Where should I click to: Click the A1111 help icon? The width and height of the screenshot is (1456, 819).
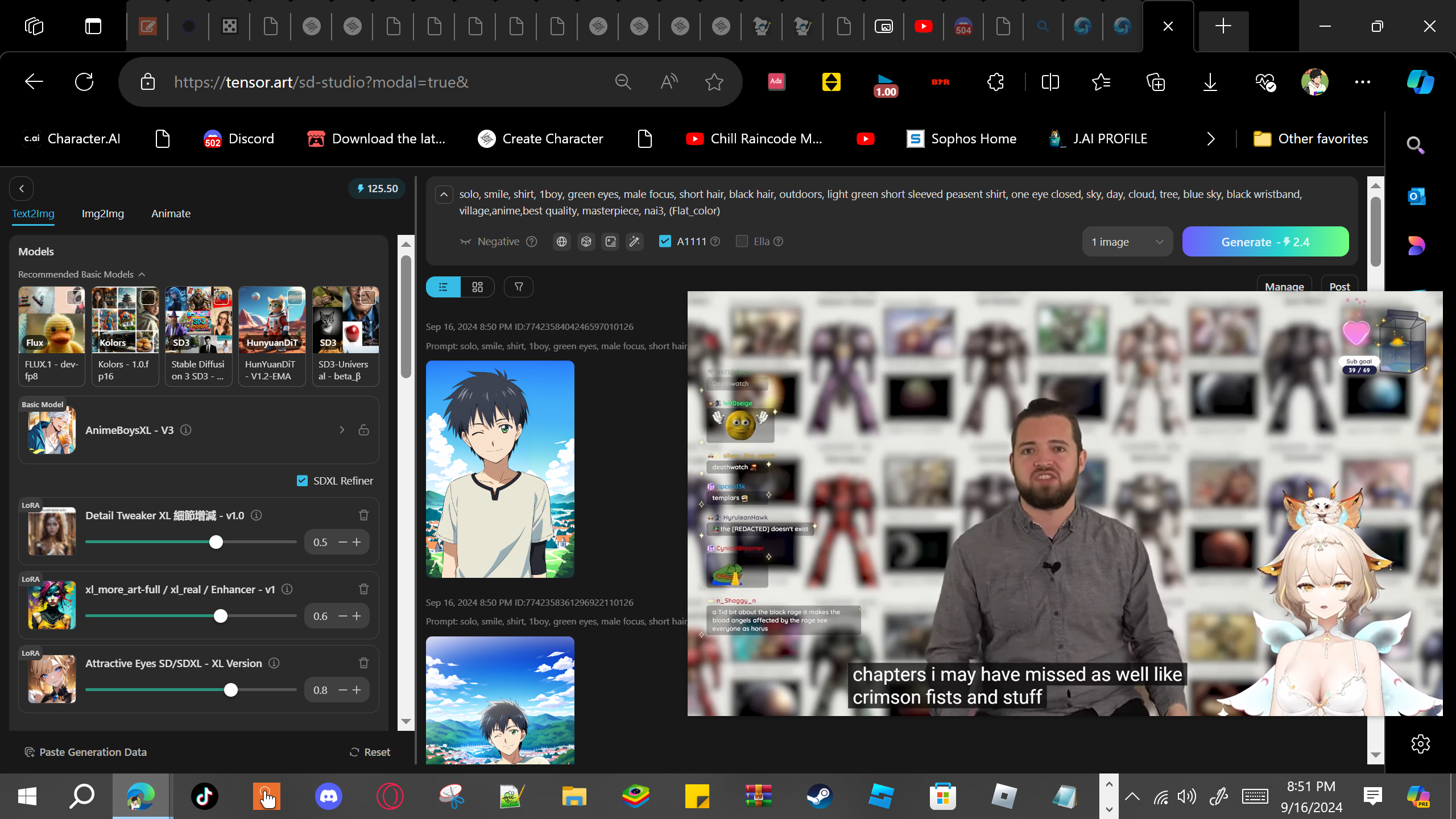pos(715,242)
